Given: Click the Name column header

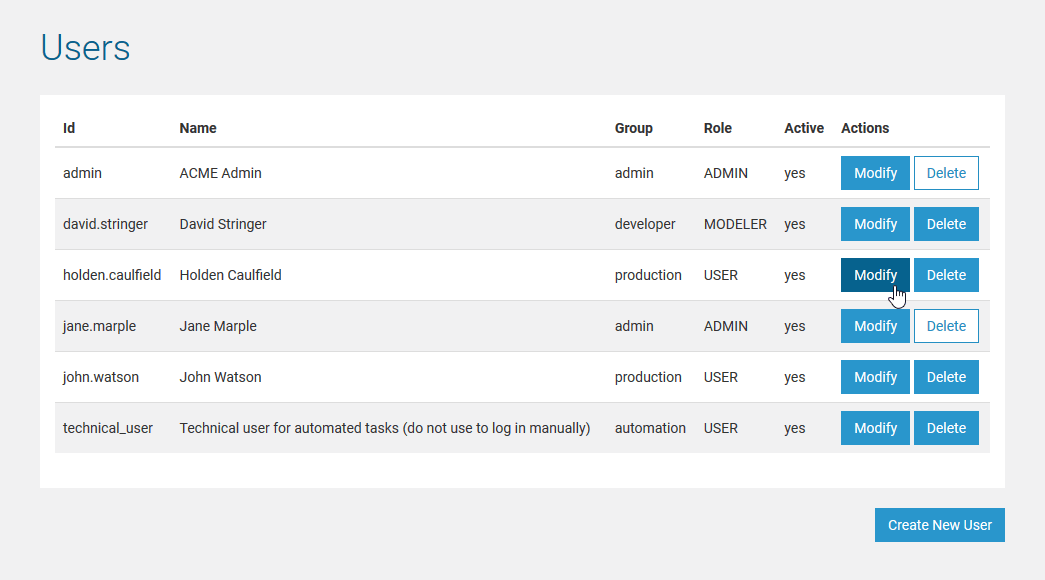Looking at the screenshot, I should [x=198, y=128].
